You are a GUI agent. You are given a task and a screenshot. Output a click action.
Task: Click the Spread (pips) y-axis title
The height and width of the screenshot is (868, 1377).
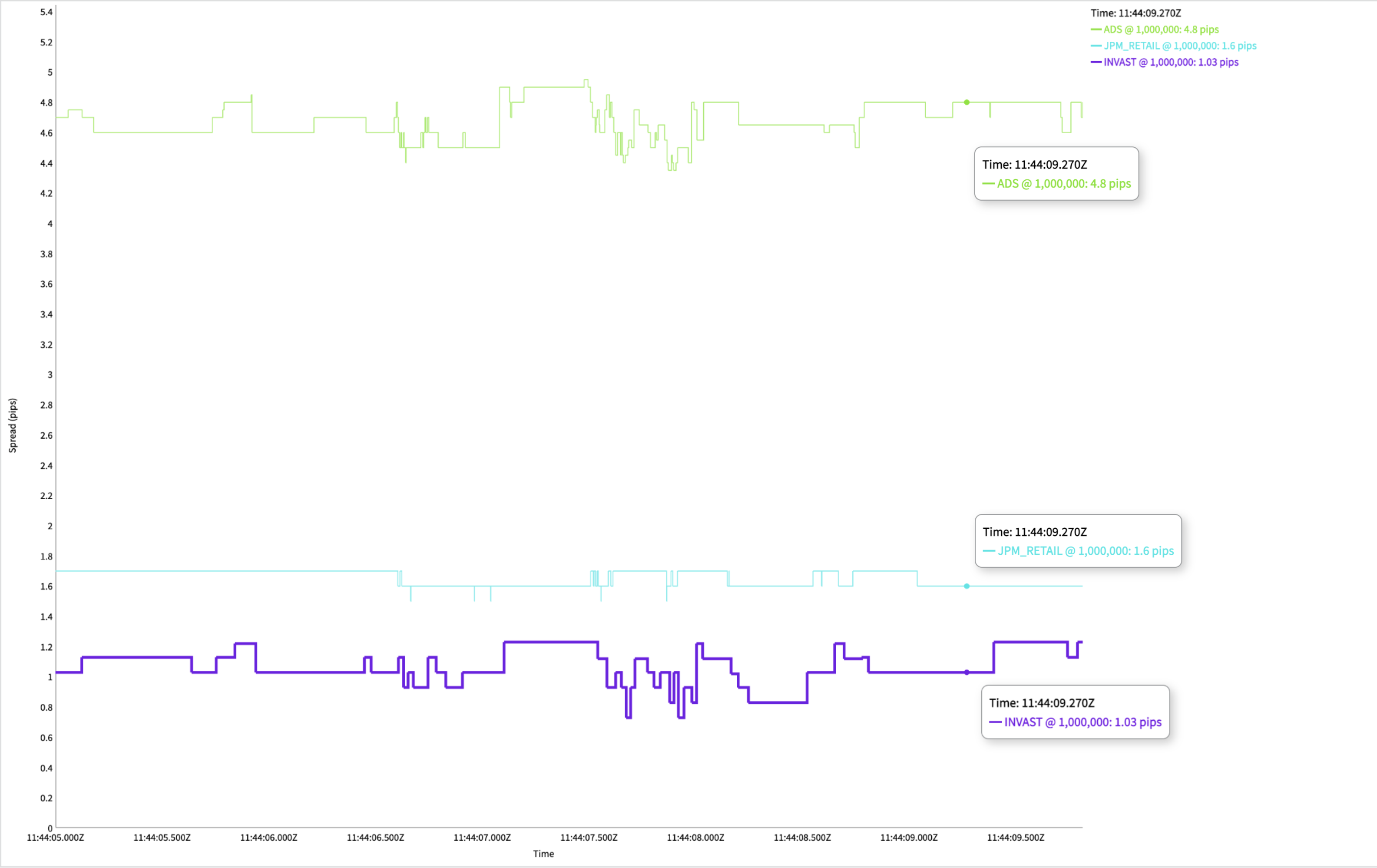click(13, 425)
